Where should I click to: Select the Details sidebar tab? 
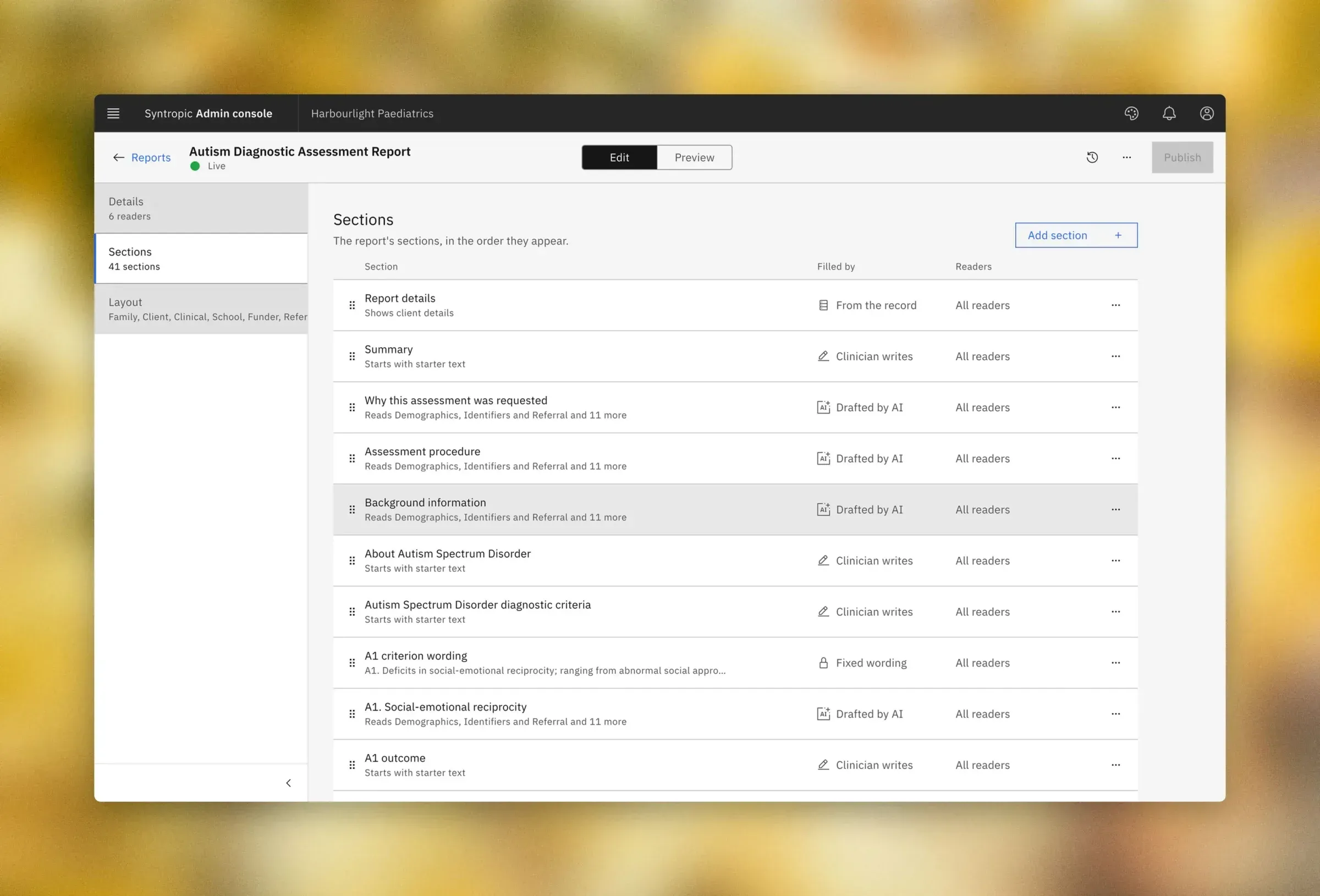coord(201,208)
